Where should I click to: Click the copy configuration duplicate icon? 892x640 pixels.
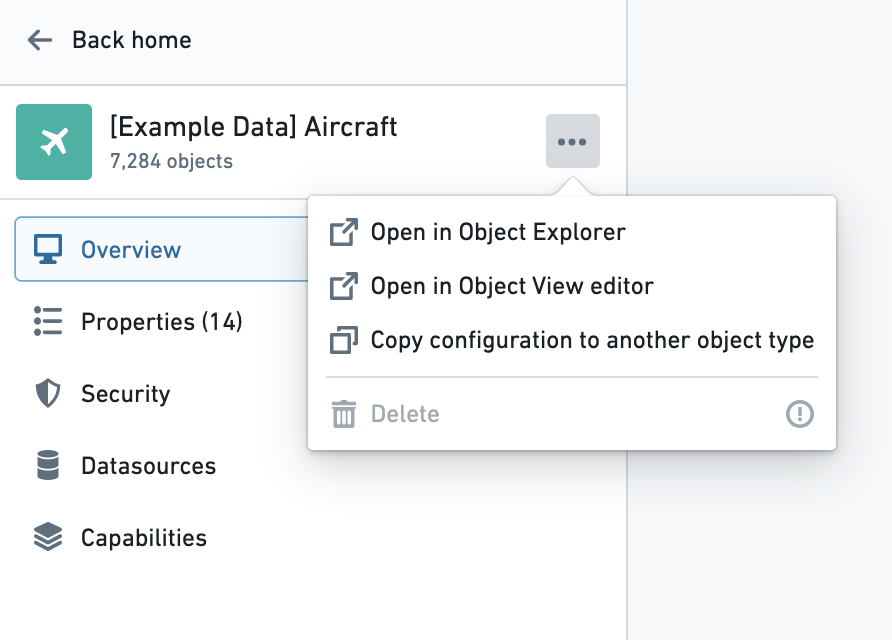[x=344, y=340]
